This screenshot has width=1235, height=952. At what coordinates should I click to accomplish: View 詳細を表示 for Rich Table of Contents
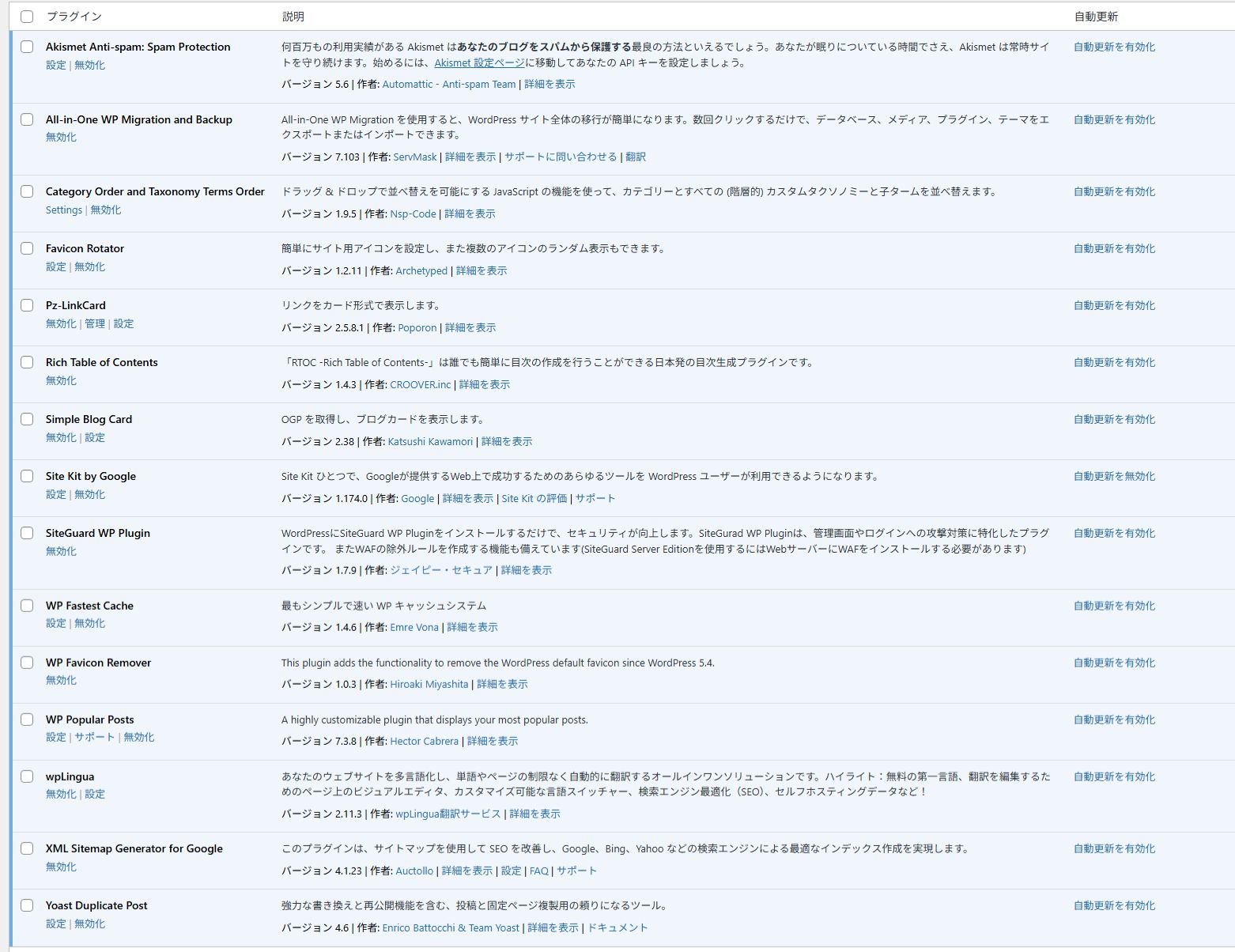tap(484, 384)
